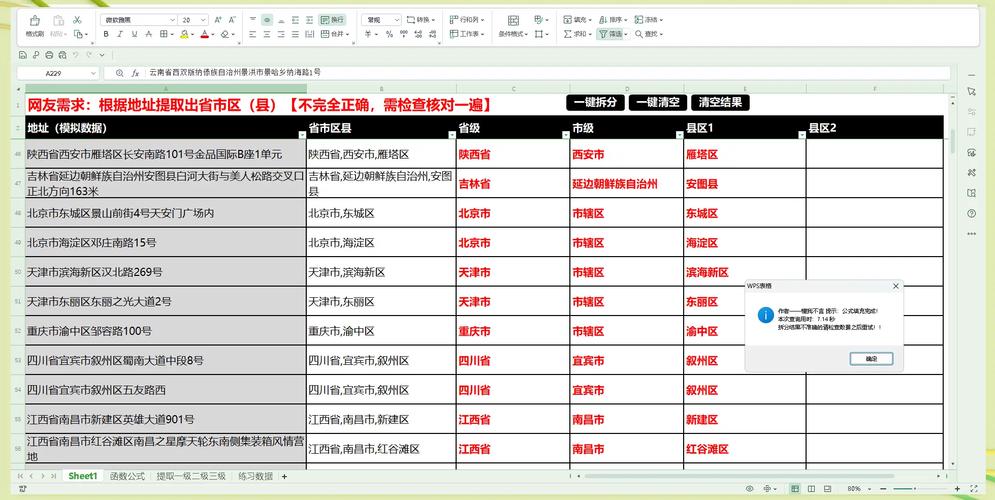This screenshot has width=995, height=500.
Task: Toggle bold formatting
Action: (x=105, y=34)
